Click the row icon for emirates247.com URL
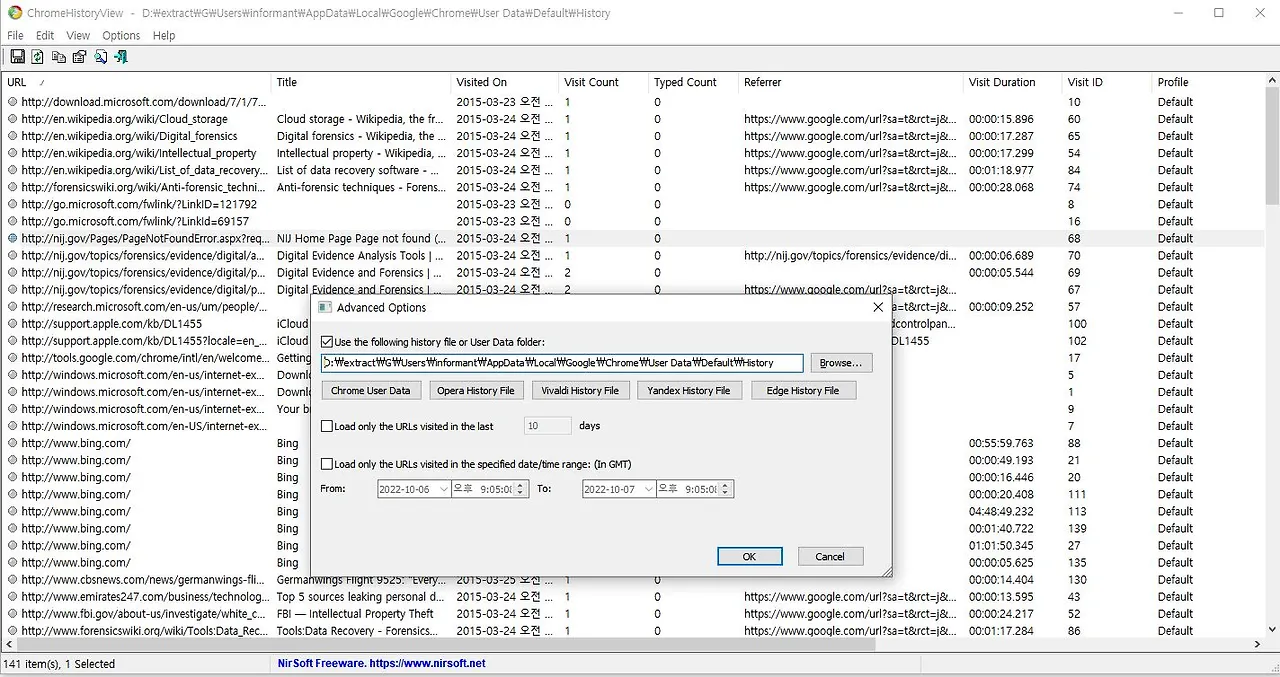1280x677 pixels. (13, 597)
